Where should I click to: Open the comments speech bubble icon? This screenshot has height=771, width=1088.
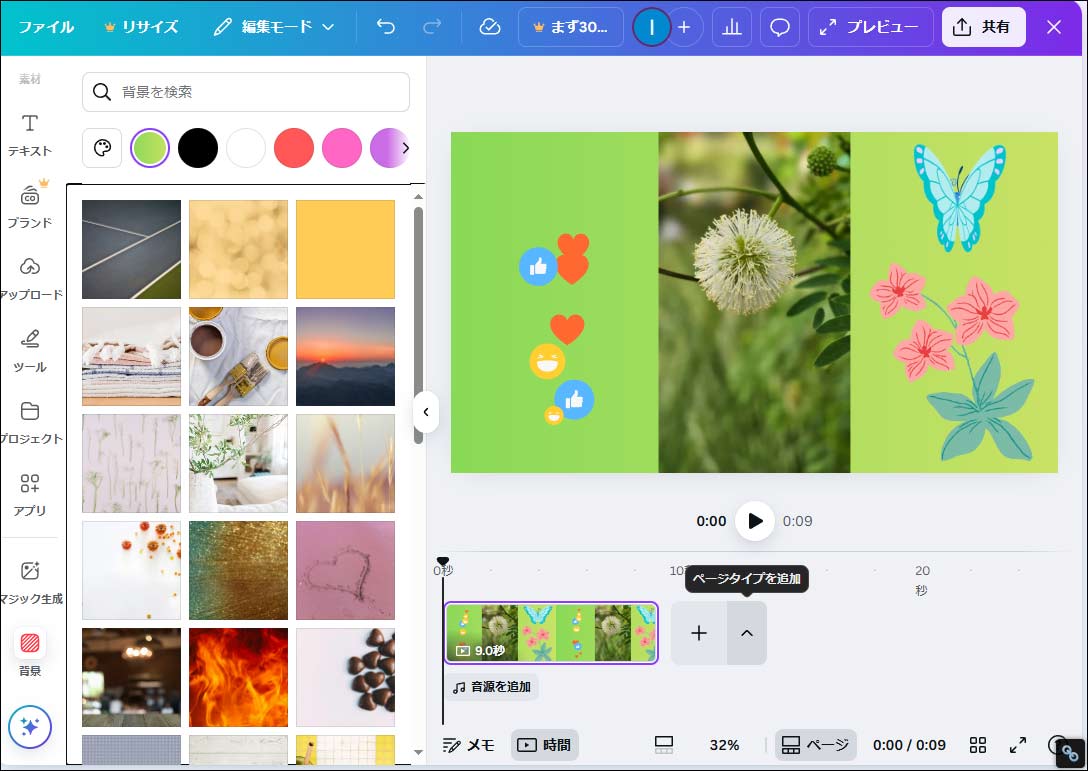780,27
